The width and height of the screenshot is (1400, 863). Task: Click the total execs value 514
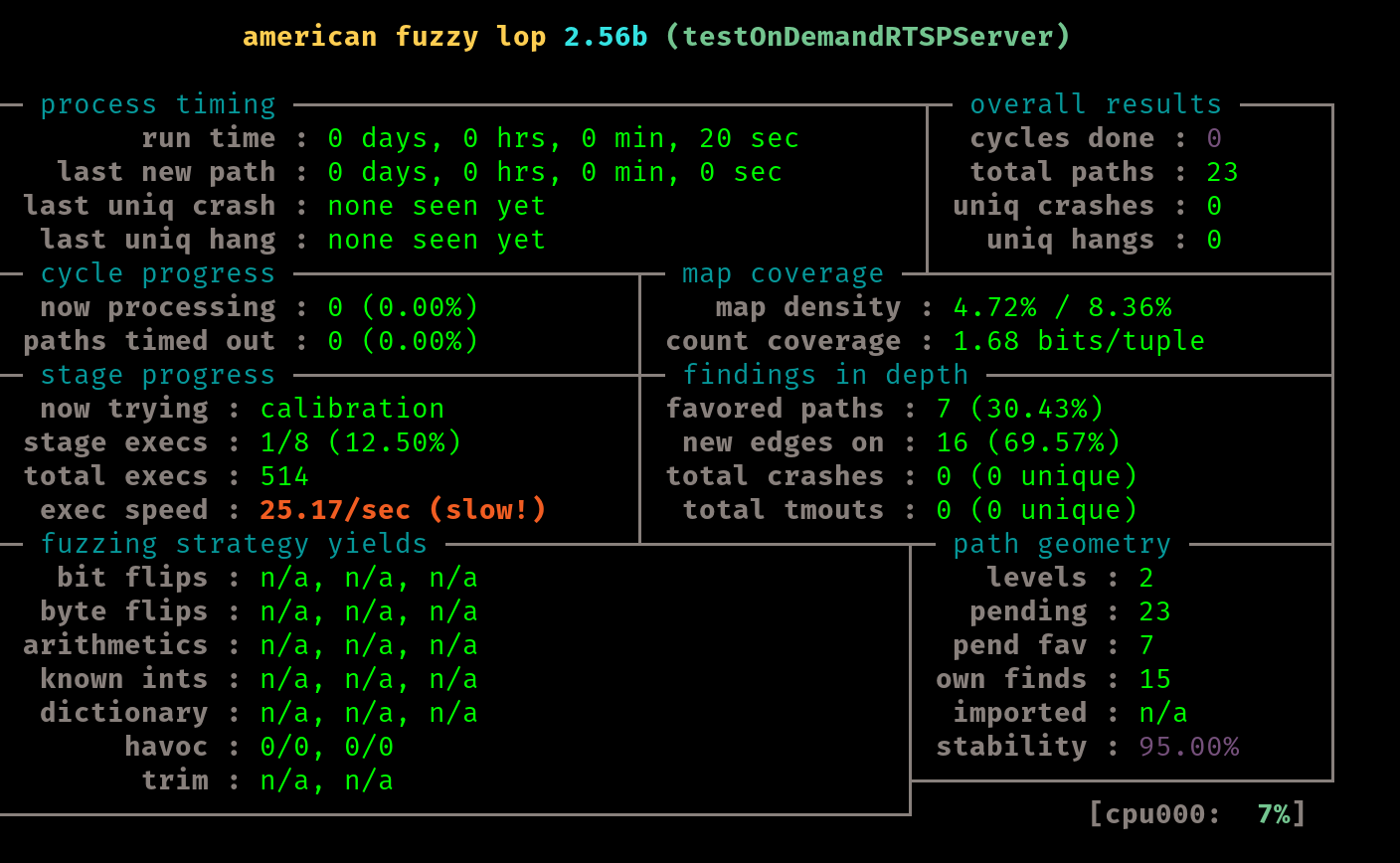(284, 476)
